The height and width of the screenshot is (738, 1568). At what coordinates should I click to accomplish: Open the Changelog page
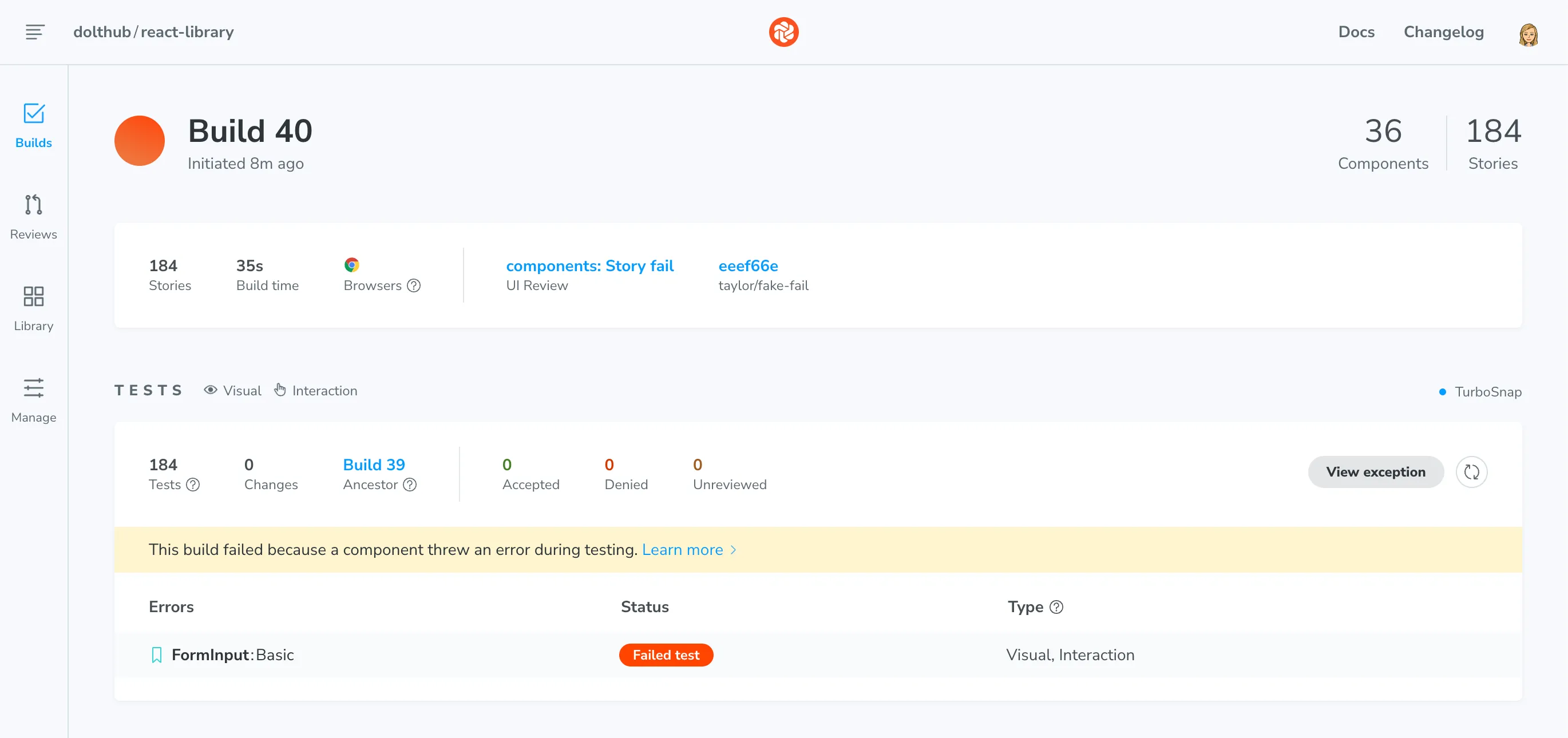(1443, 31)
